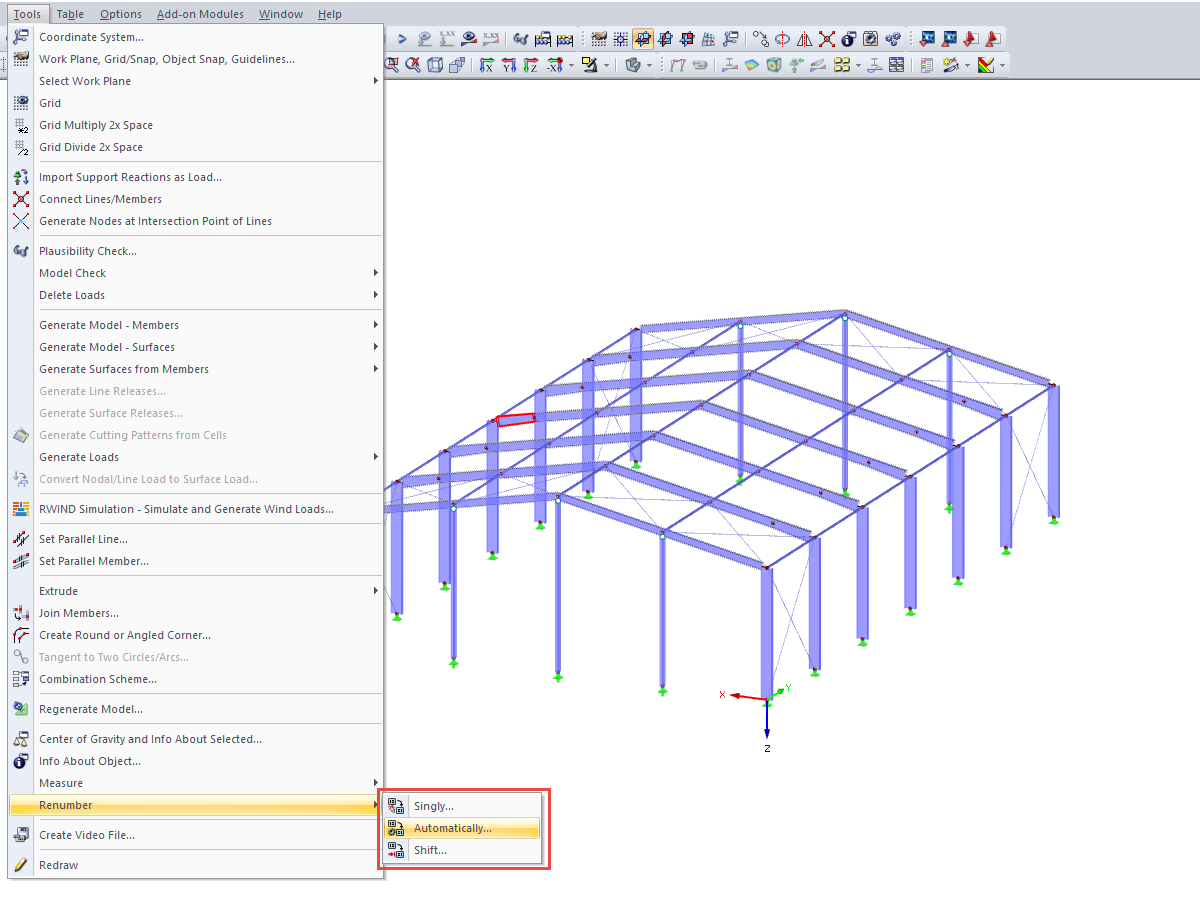Choose Set Parallel Member...
The height and width of the screenshot is (900, 1200).
point(195,561)
